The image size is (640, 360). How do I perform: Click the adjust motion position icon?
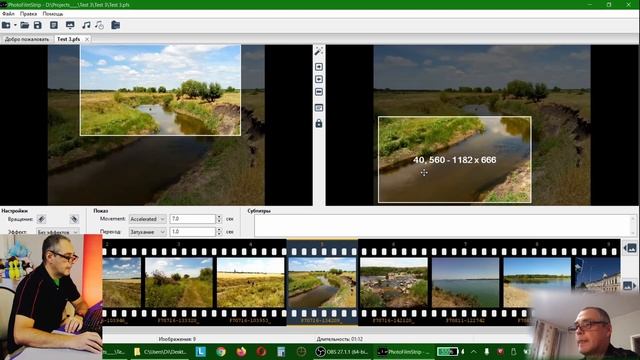tap(319, 108)
